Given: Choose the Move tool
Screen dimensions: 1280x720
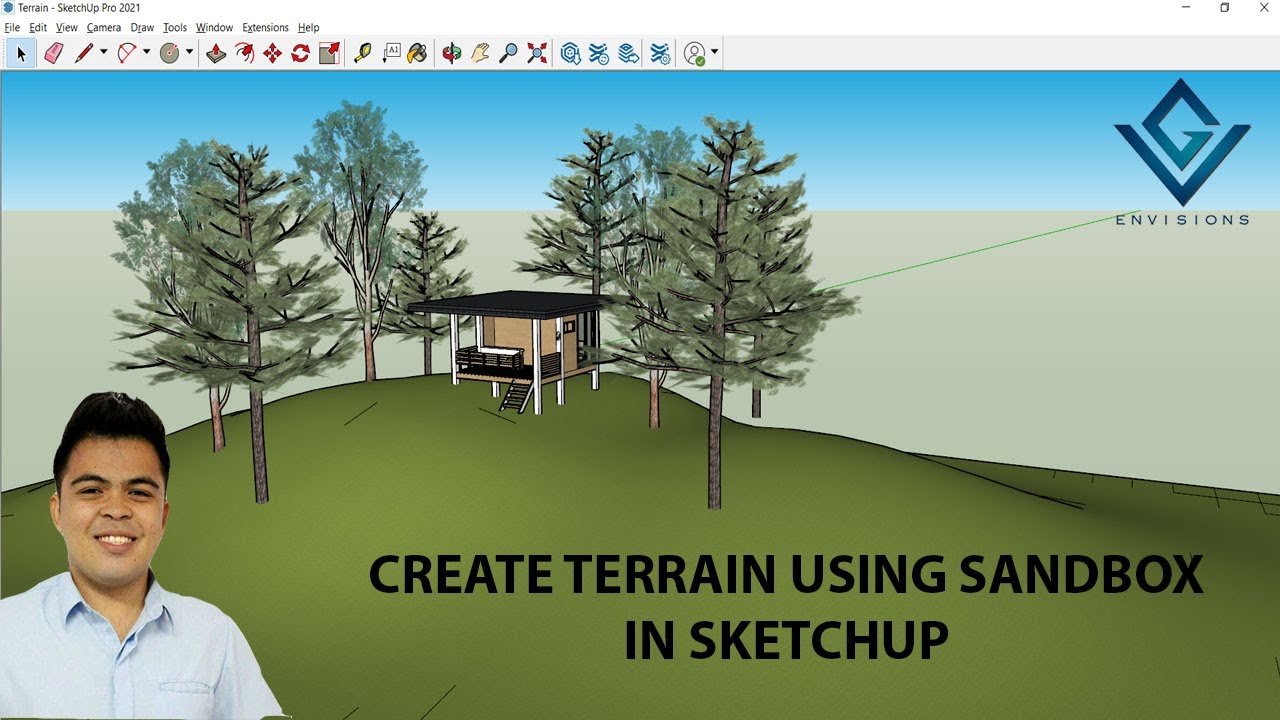Looking at the screenshot, I should [272, 53].
